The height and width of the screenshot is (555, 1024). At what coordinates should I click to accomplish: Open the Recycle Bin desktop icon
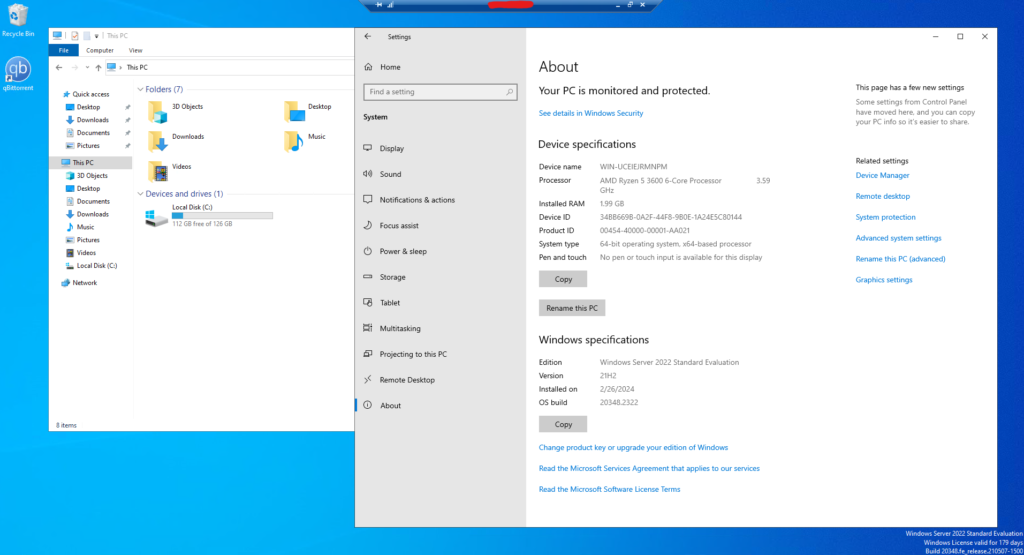click(18, 20)
